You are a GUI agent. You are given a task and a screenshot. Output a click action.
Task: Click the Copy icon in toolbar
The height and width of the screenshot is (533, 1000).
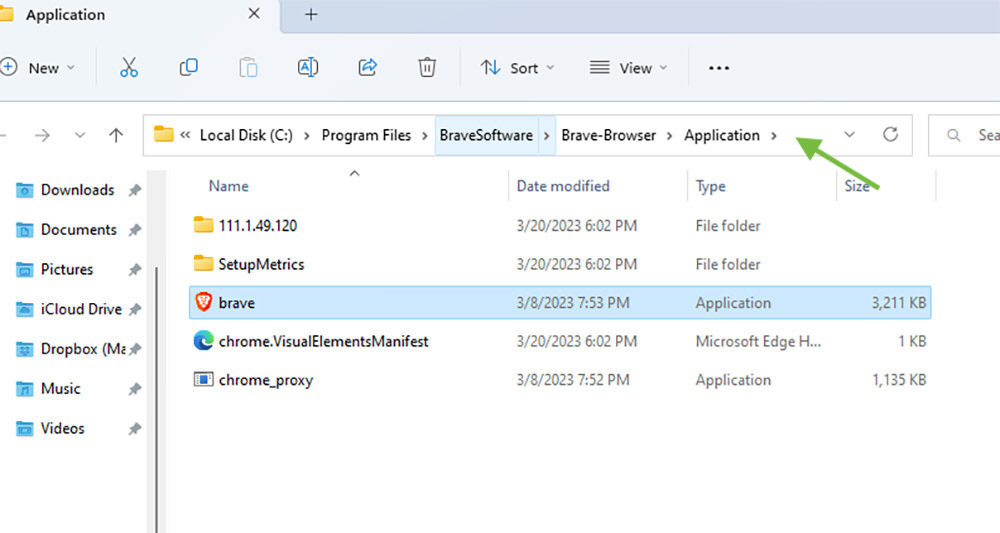[x=189, y=68]
